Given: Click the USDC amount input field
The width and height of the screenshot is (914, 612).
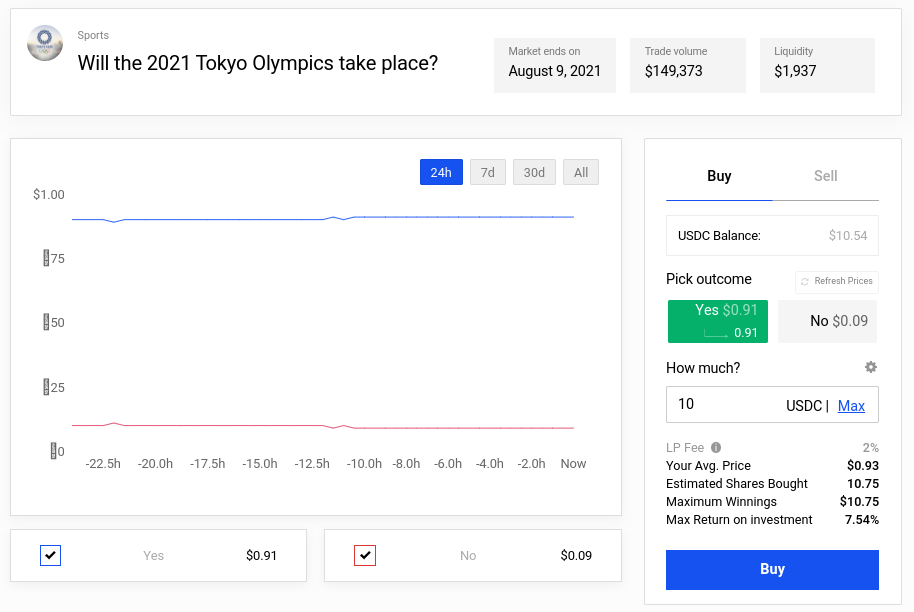Looking at the screenshot, I should coord(725,405).
